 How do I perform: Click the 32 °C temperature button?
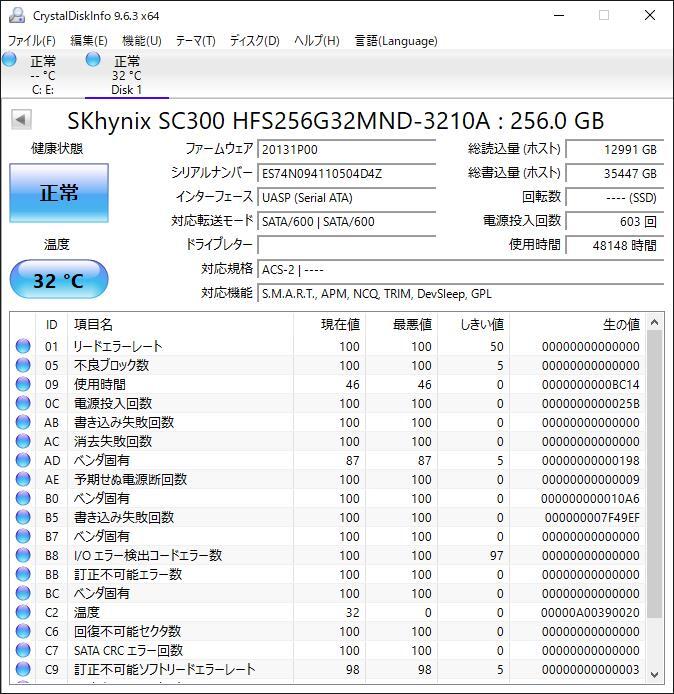click(59, 280)
